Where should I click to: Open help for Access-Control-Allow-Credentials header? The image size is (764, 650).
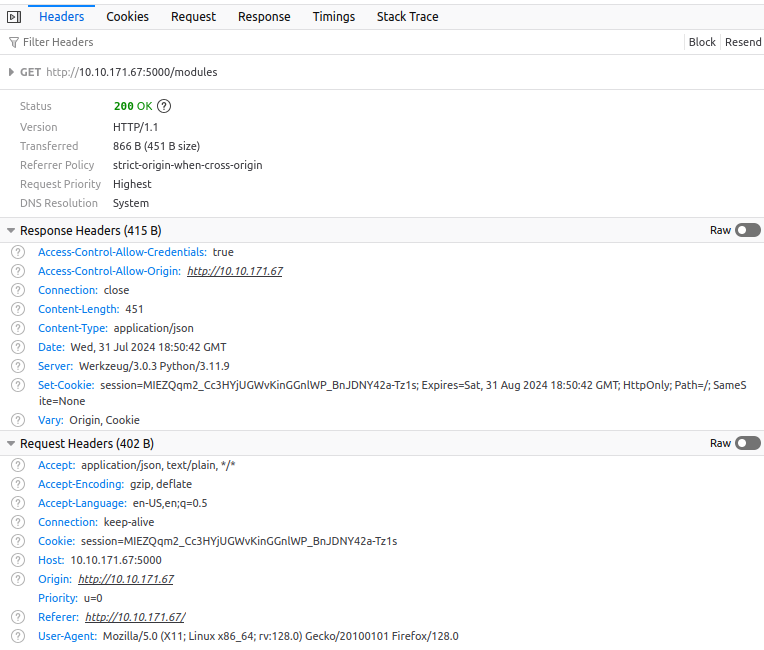click(x=18, y=252)
